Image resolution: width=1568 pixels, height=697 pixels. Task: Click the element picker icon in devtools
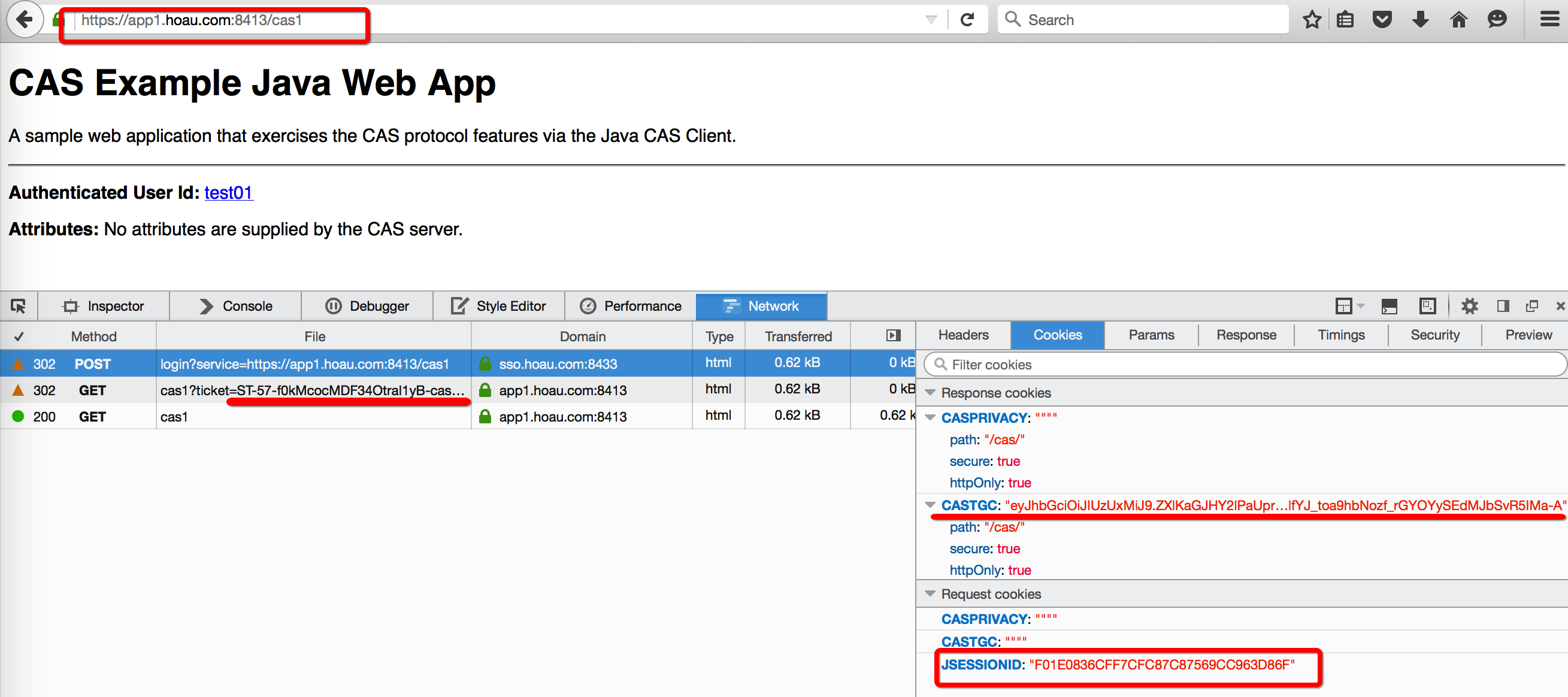18,306
